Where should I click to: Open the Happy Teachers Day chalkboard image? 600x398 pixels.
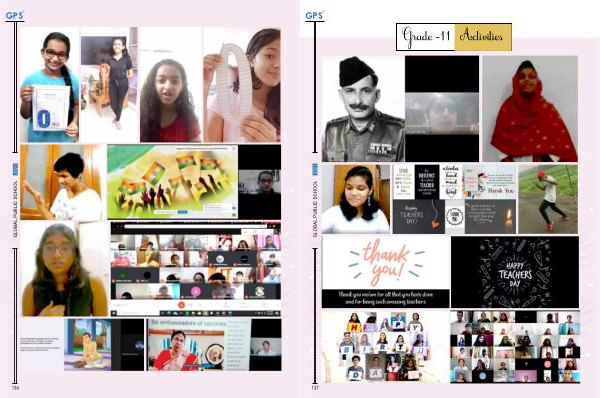[515, 272]
